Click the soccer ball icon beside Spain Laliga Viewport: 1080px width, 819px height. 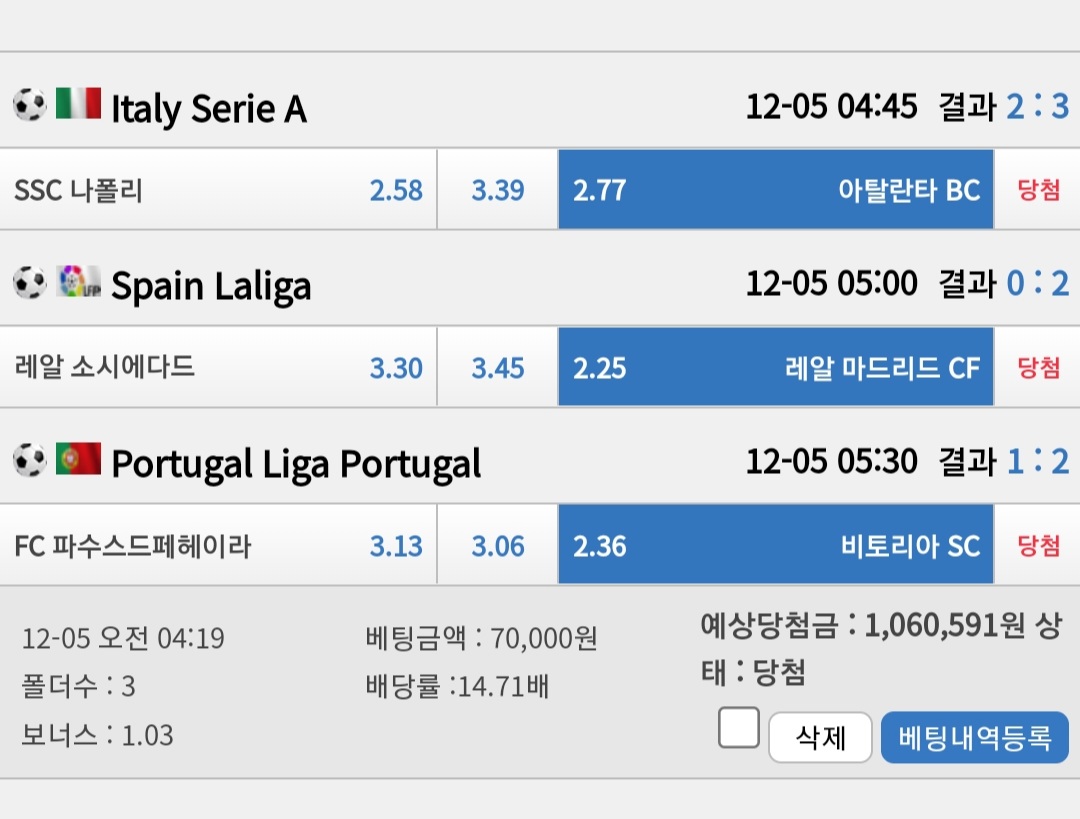30,282
